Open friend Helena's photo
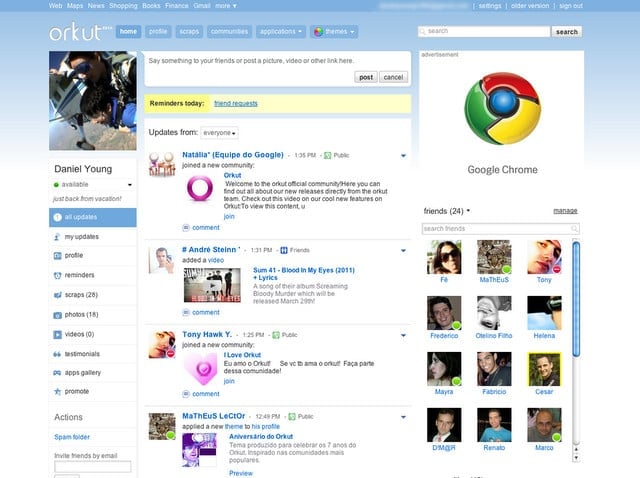The image size is (640, 478). pos(544,313)
